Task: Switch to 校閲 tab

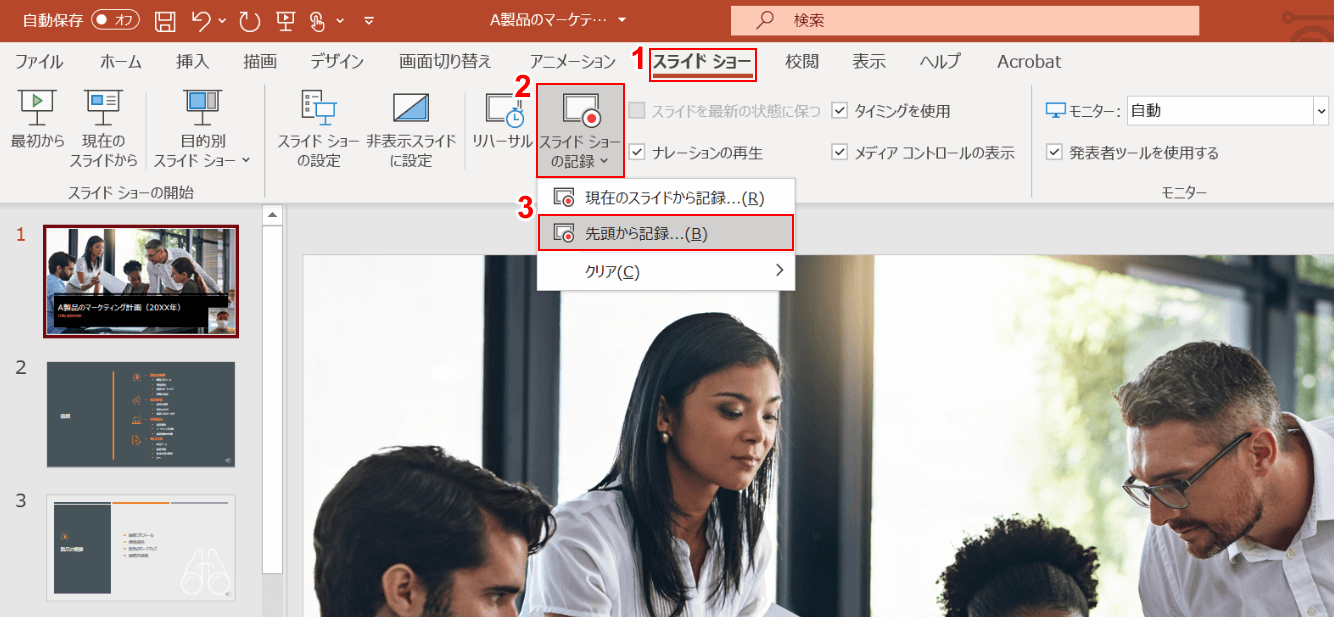Action: [x=802, y=62]
